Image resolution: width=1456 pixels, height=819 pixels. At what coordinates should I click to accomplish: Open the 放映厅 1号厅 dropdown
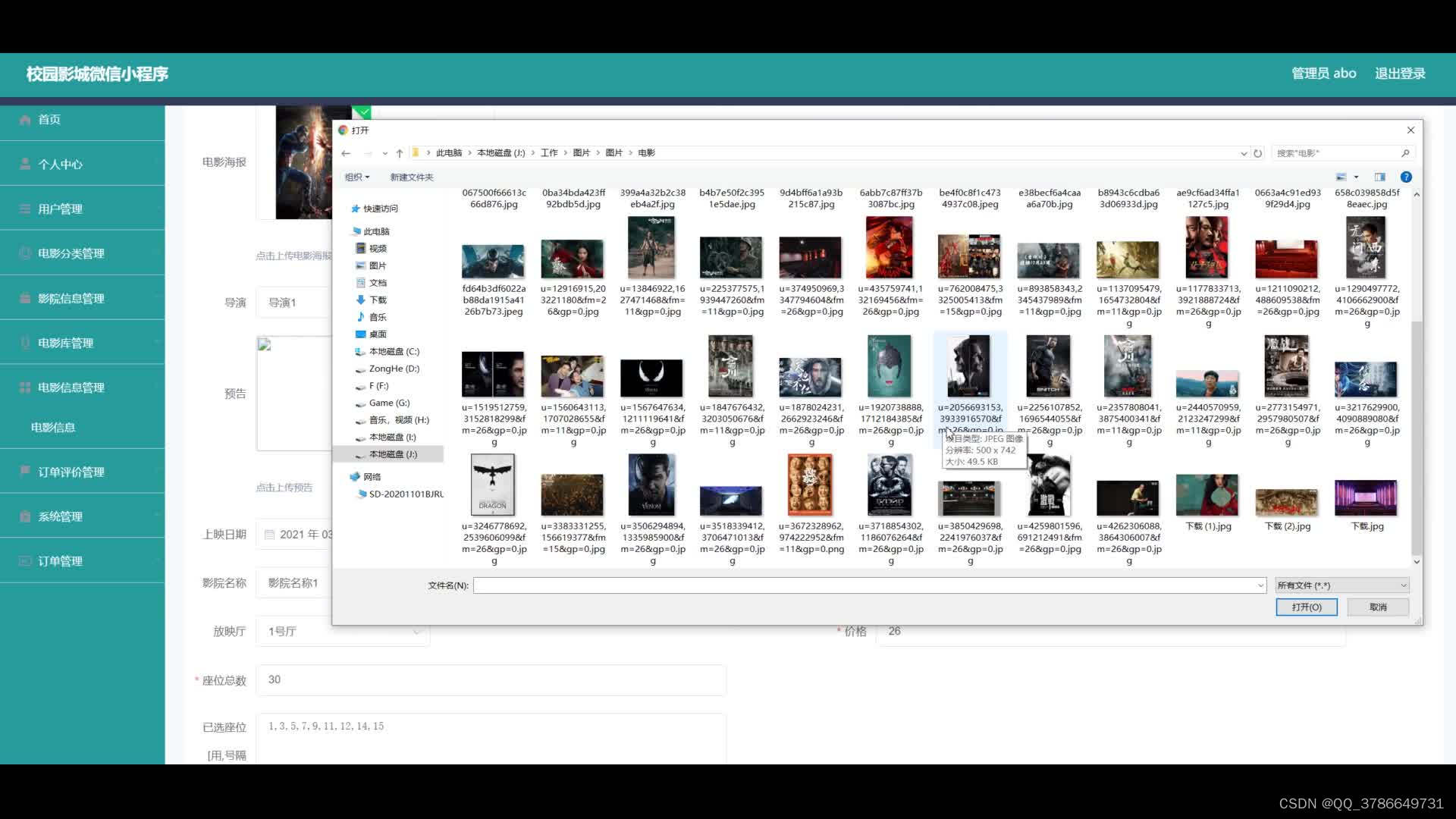point(343,631)
